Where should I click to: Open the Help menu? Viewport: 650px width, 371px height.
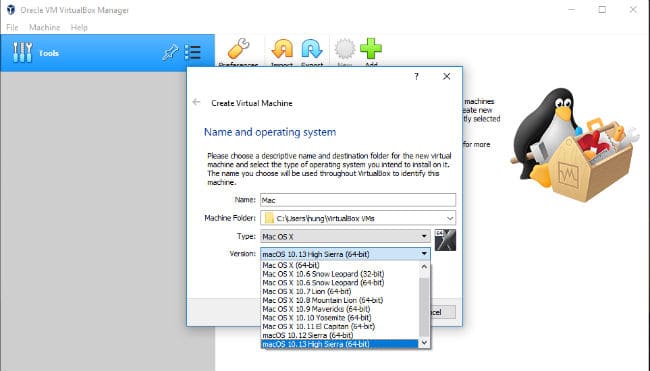point(79,27)
